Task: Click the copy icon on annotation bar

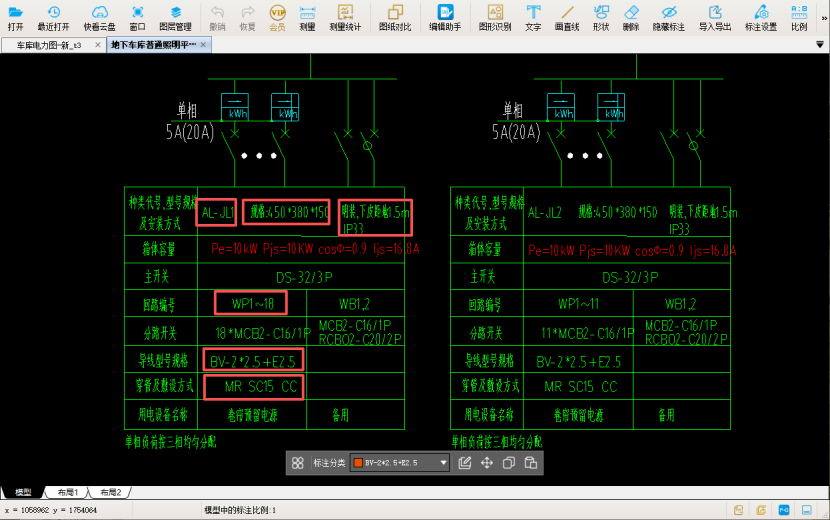Action: 509,463
